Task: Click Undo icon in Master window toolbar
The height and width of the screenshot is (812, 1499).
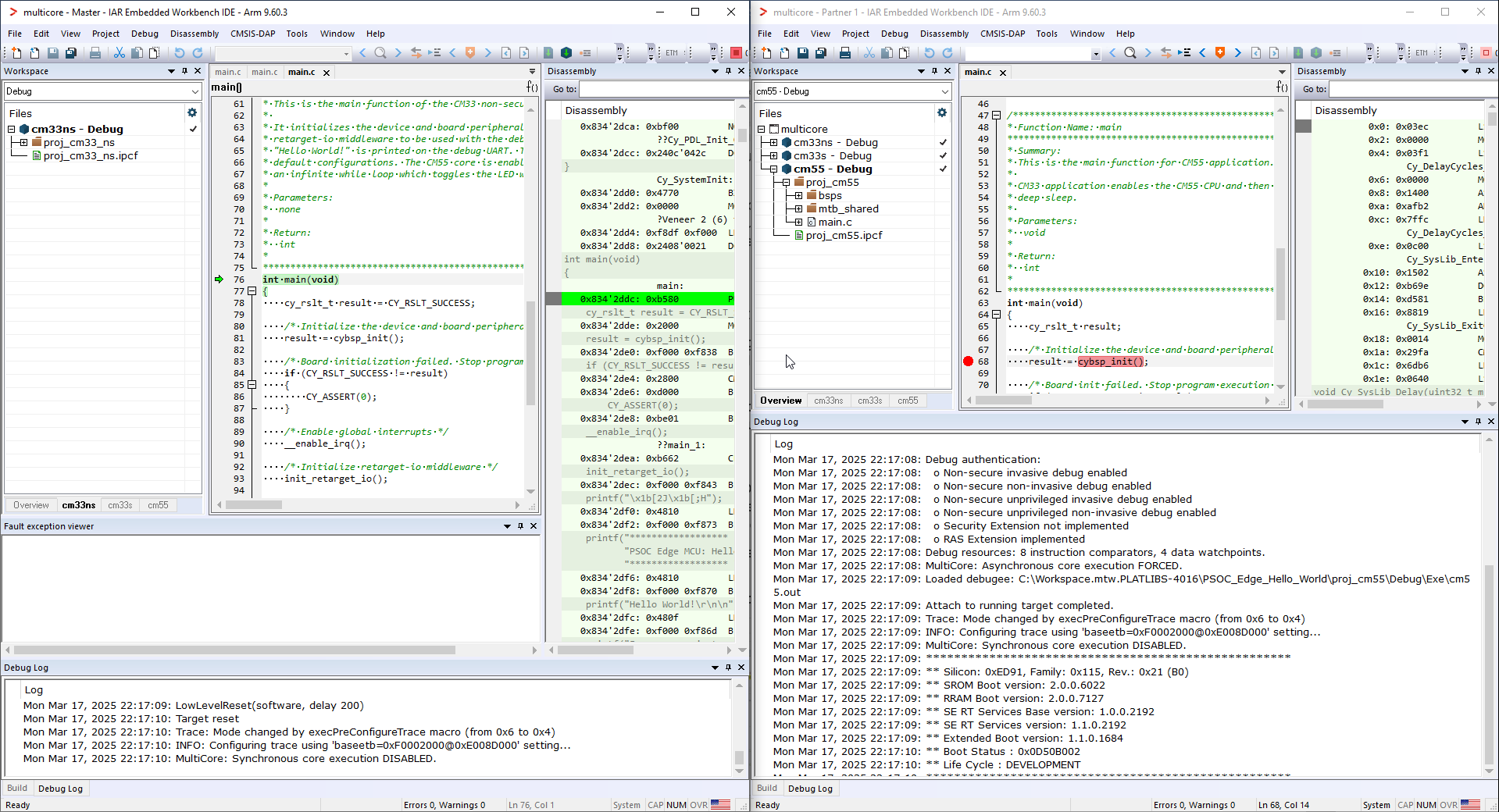Action: (x=179, y=53)
